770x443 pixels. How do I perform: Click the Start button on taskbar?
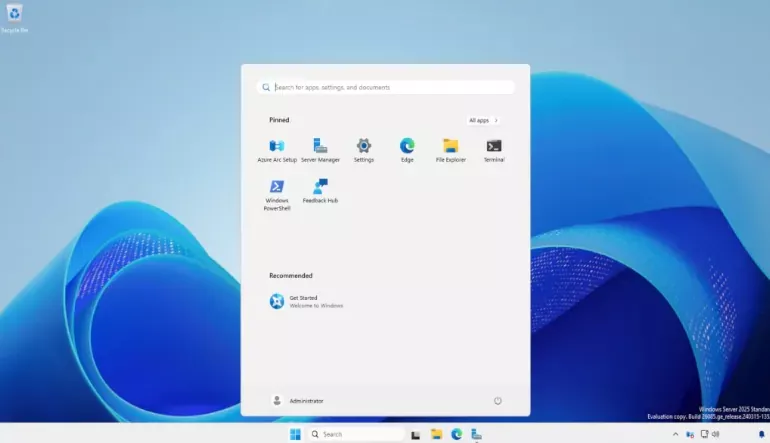click(295, 434)
